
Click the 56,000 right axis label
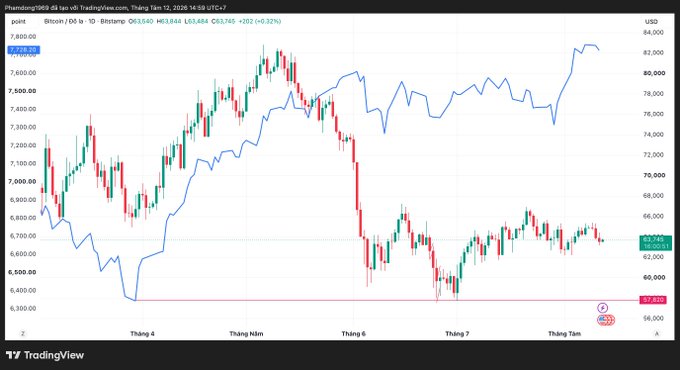[x=654, y=318]
